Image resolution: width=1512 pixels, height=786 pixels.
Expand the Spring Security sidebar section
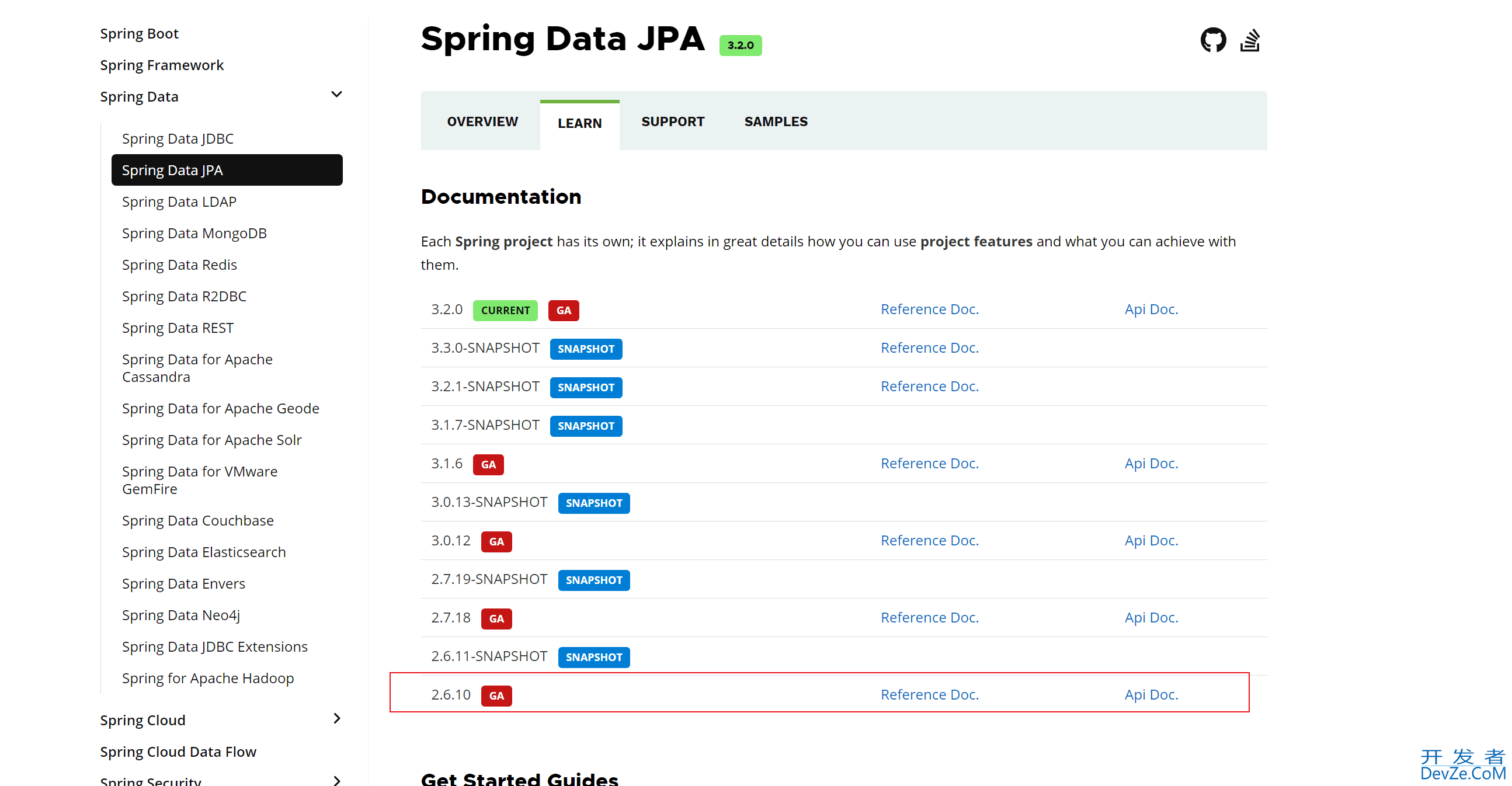pos(336,780)
